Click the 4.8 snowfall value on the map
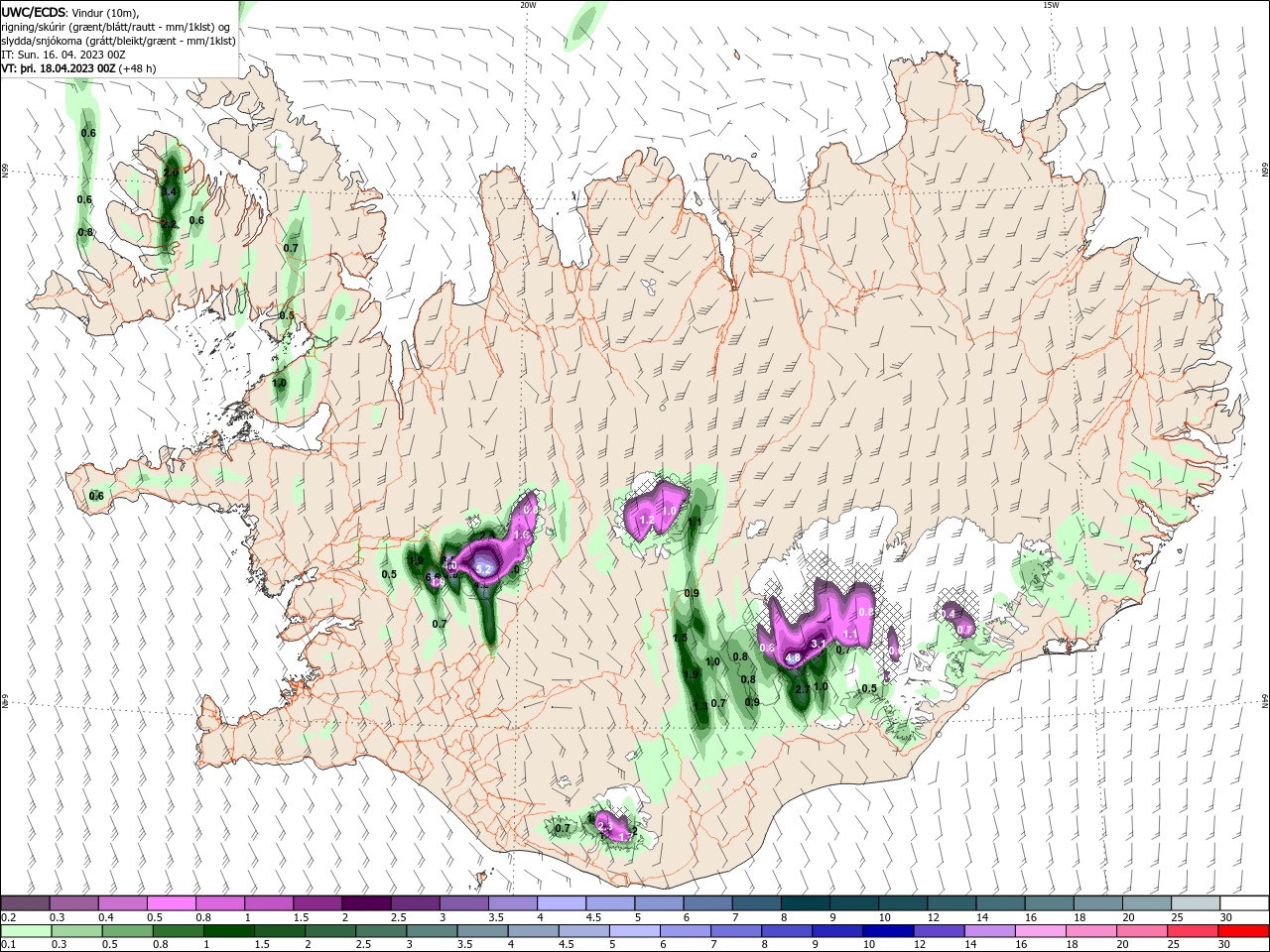Viewport: 1270px width, 952px height. (x=793, y=657)
